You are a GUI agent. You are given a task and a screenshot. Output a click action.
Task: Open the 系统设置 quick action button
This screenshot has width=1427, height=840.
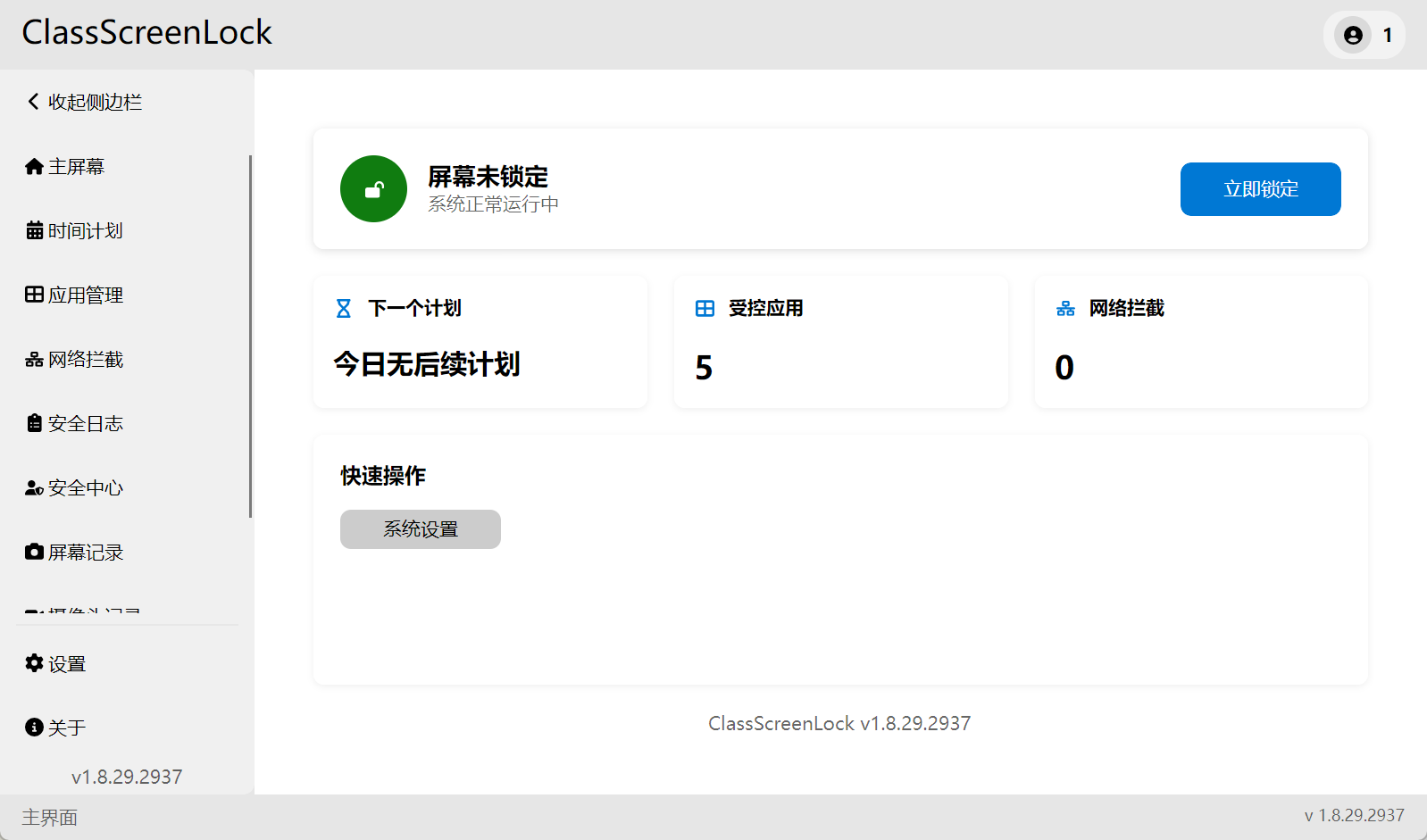click(x=421, y=529)
